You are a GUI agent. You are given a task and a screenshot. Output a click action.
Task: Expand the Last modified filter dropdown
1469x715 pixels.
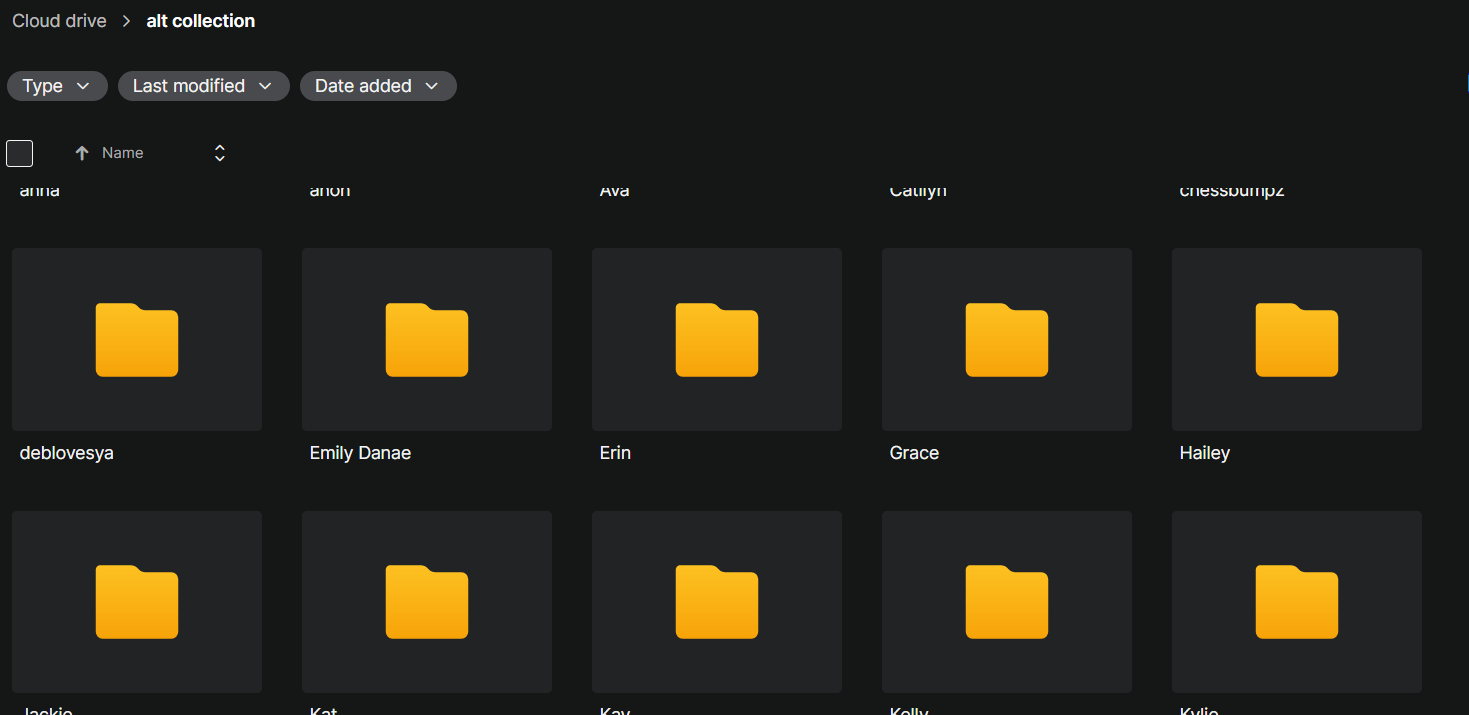[x=204, y=86]
